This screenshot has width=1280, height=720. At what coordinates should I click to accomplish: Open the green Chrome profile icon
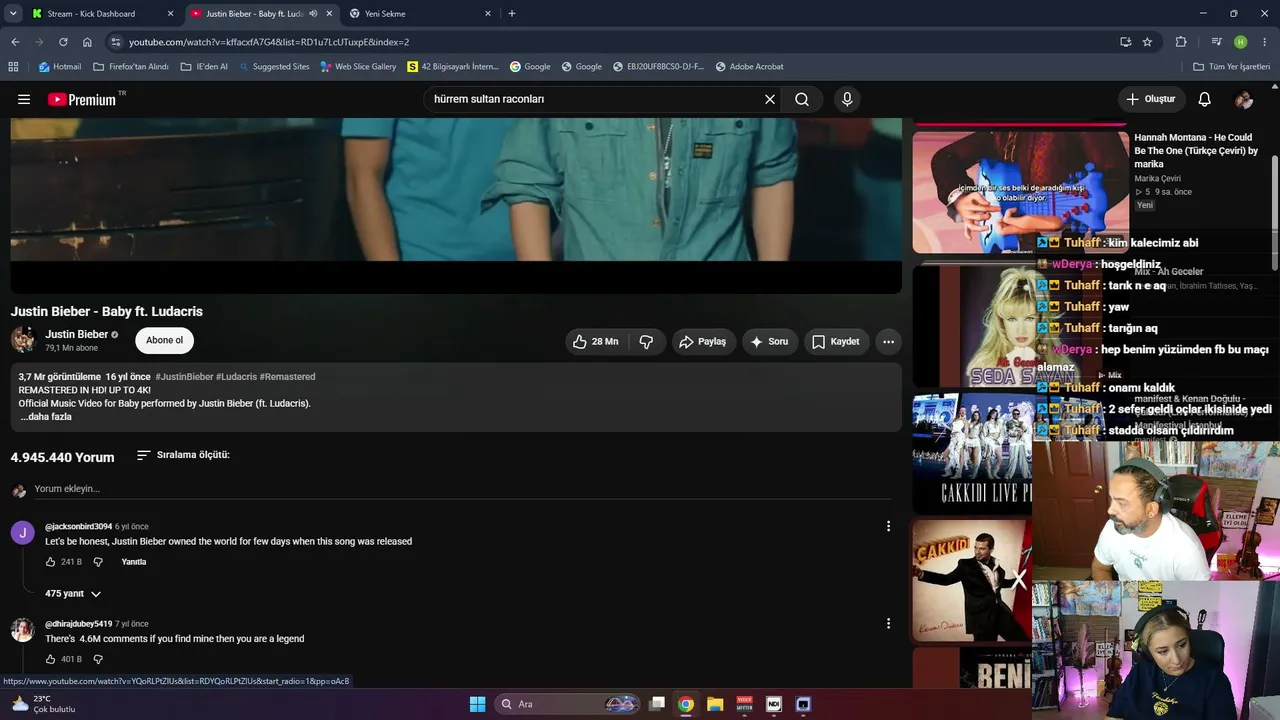(x=1241, y=42)
